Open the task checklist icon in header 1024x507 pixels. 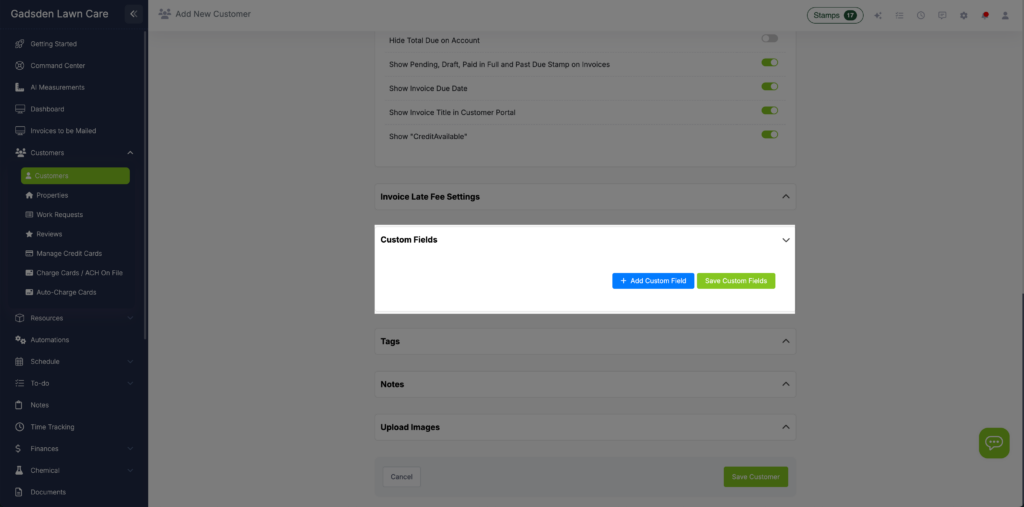899,15
